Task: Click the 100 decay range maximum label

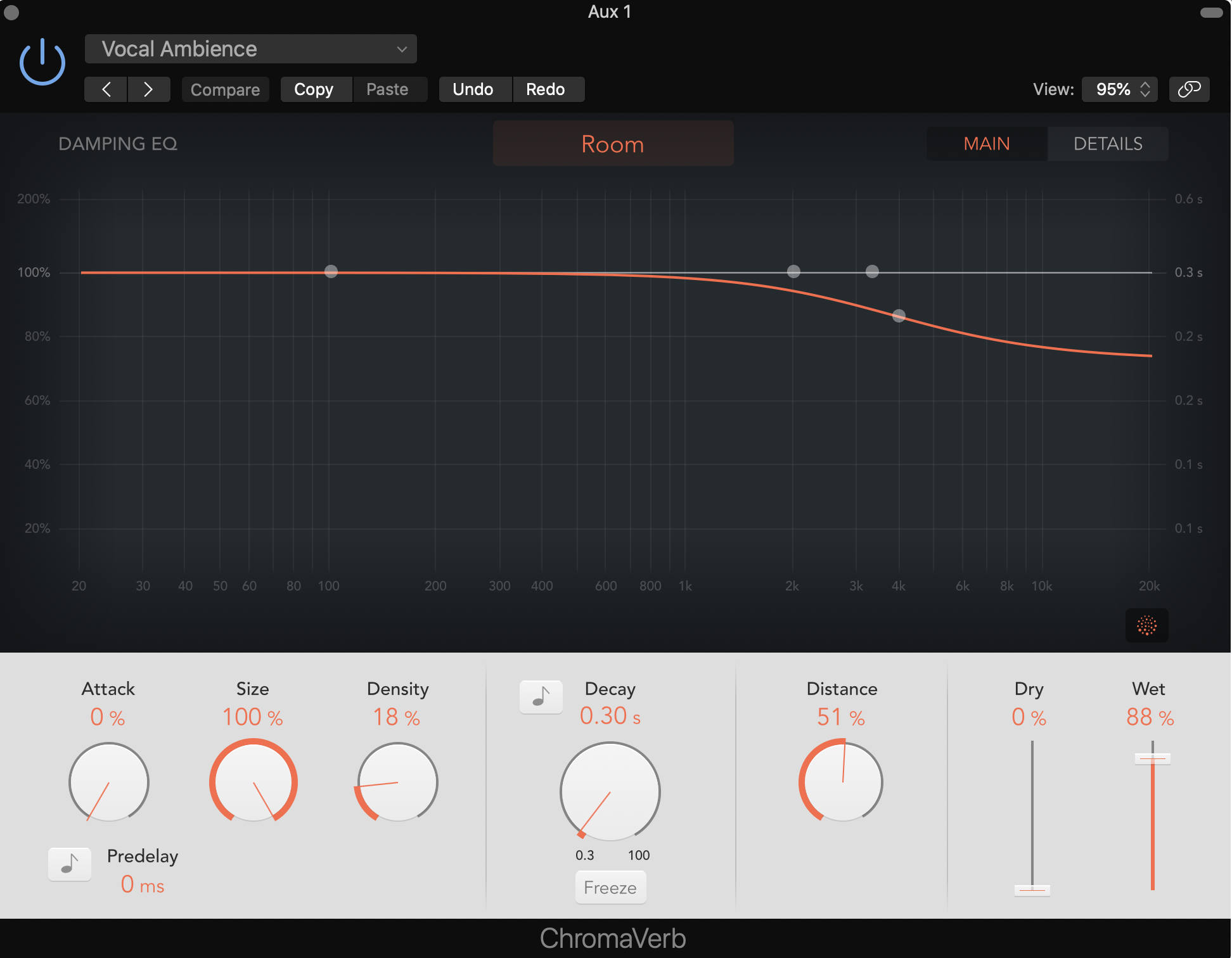Action: 639,855
